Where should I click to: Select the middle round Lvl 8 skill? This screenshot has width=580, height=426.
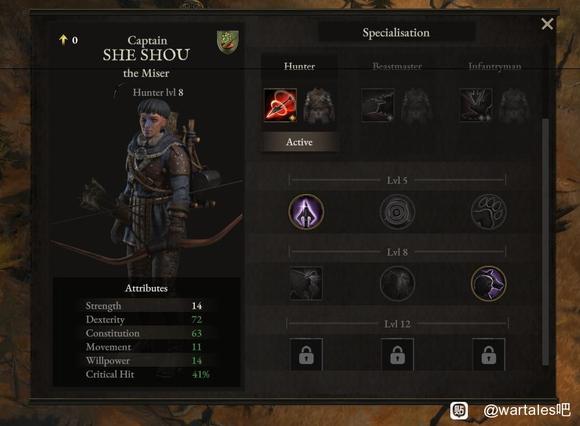(x=397, y=284)
